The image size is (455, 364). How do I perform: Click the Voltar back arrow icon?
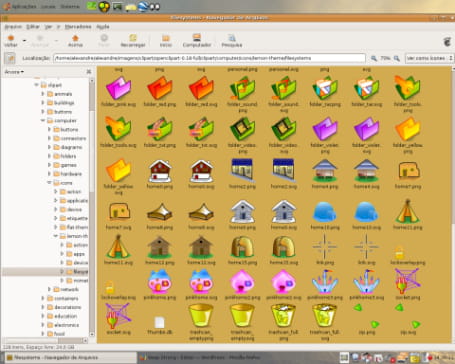pos(11,38)
